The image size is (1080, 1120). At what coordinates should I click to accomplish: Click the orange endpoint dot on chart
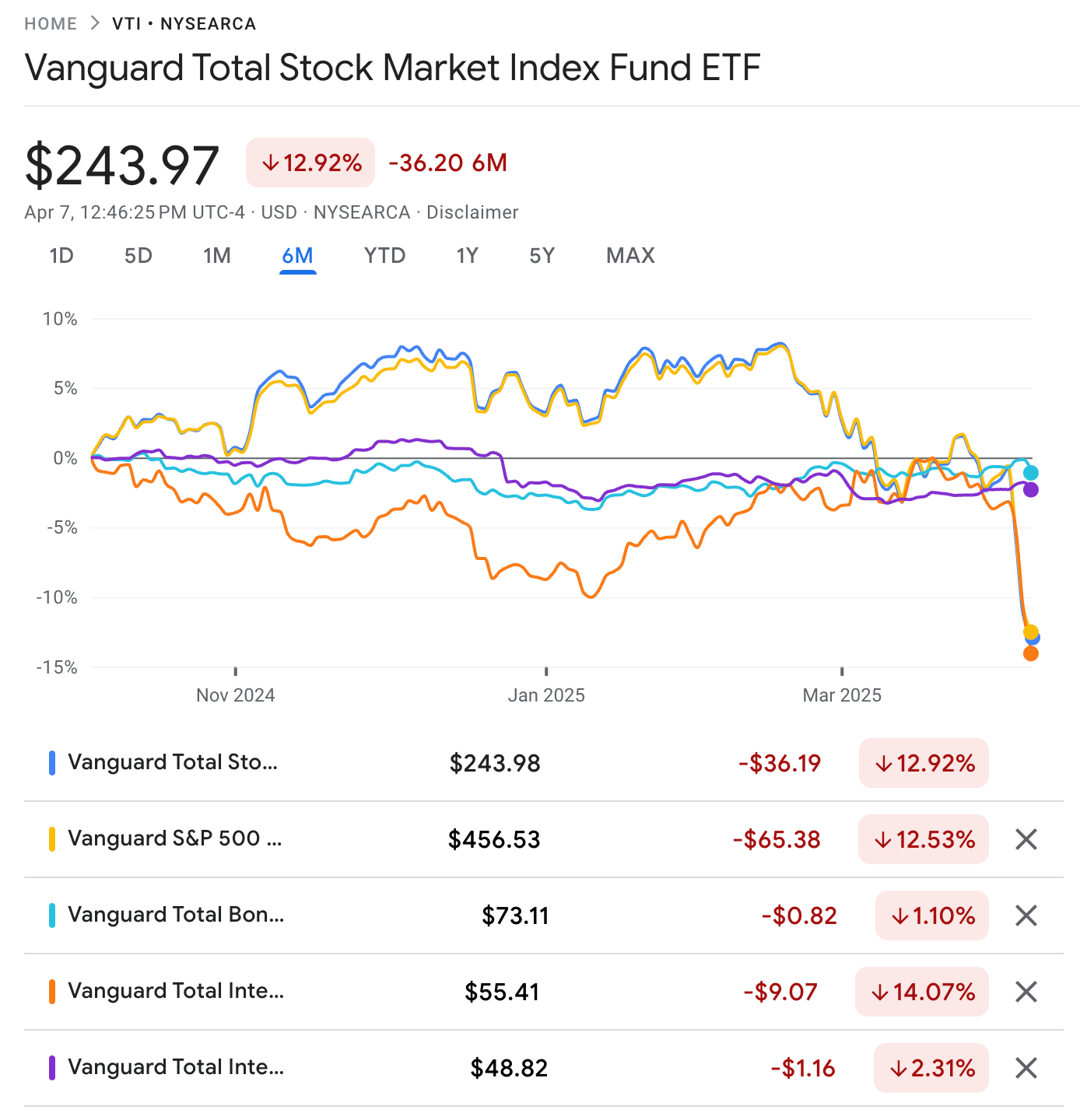point(1031,653)
